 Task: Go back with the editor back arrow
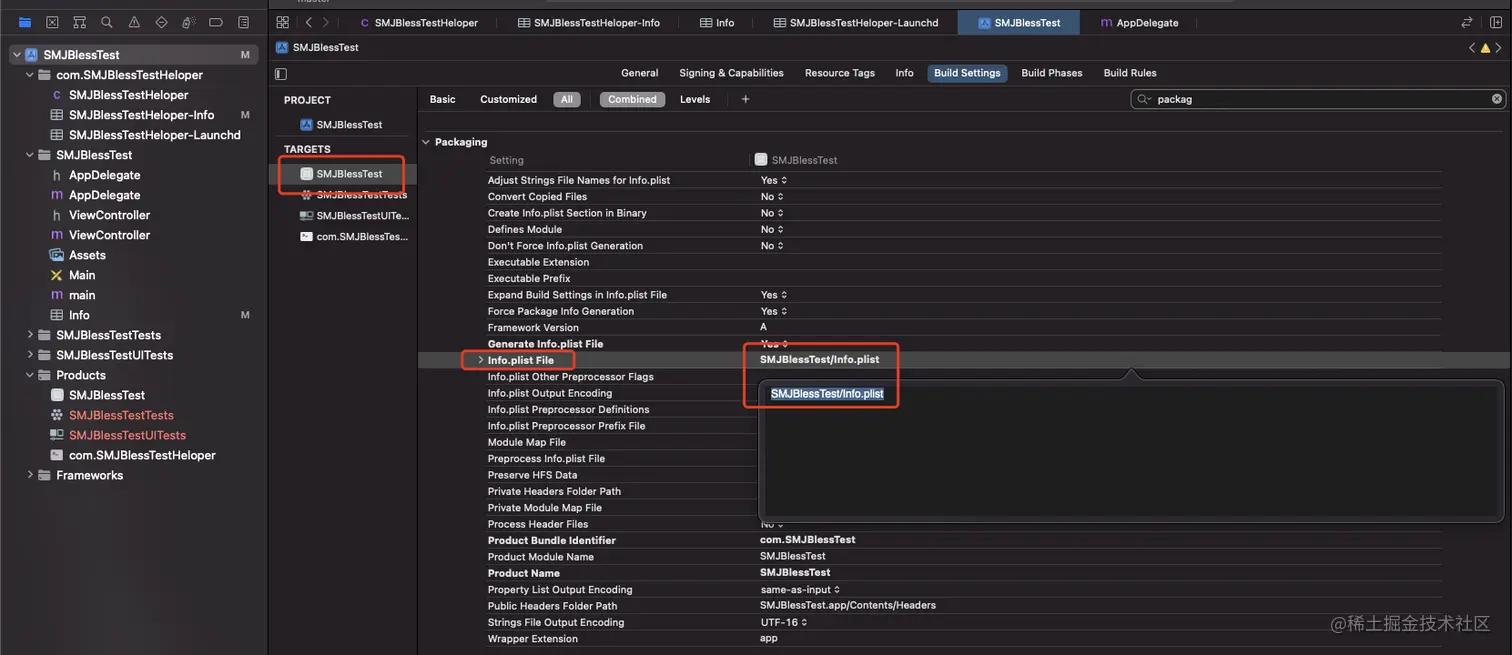pyautogui.click(x=308, y=22)
